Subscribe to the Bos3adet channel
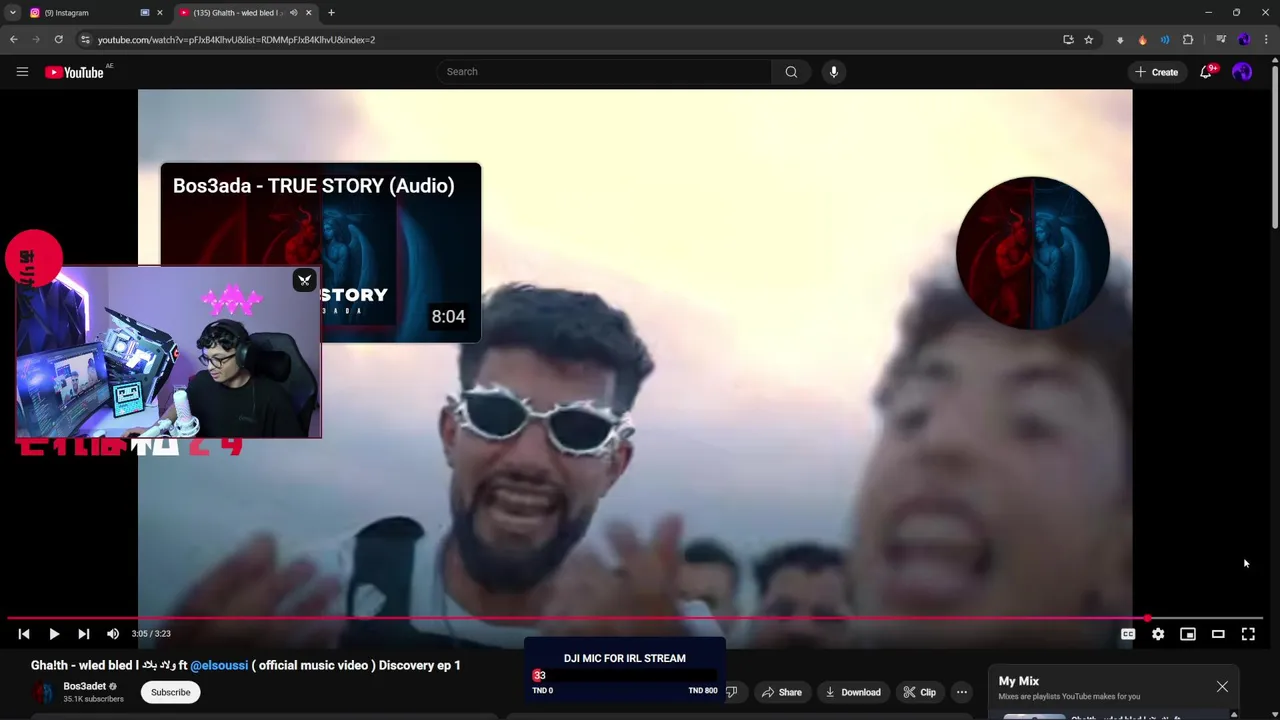Screen dimensions: 1280x720 tap(170, 692)
